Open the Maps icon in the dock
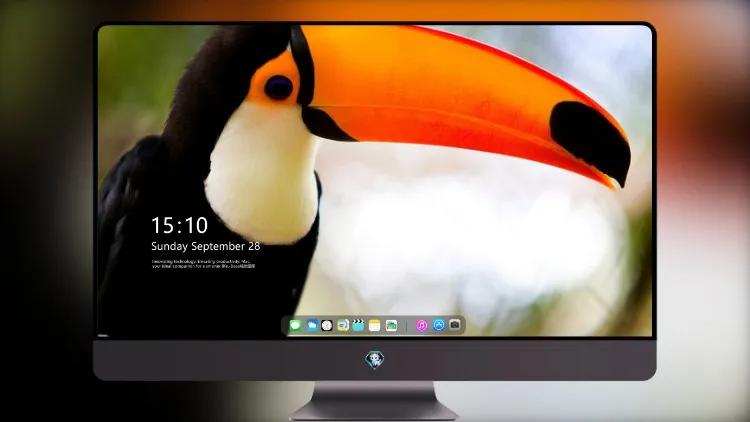Image resolution: width=750 pixels, height=422 pixels. pyautogui.click(x=342, y=325)
